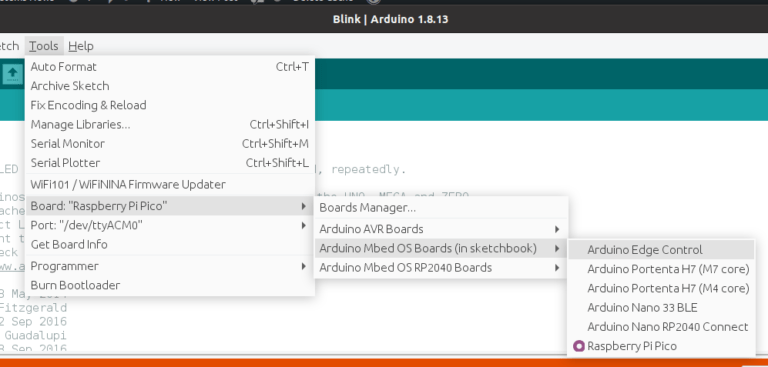Expand Arduino AVR Boards submenu
This screenshot has height=367, width=768.
click(x=441, y=229)
